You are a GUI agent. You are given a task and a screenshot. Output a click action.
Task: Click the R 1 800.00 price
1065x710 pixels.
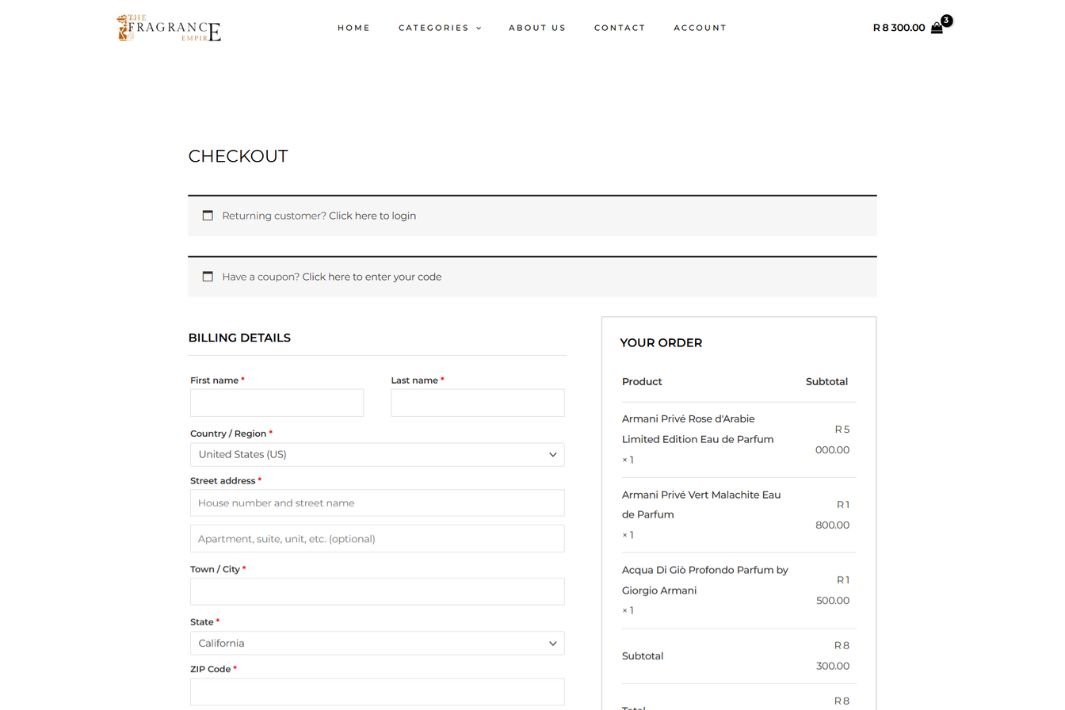[x=832, y=514]
